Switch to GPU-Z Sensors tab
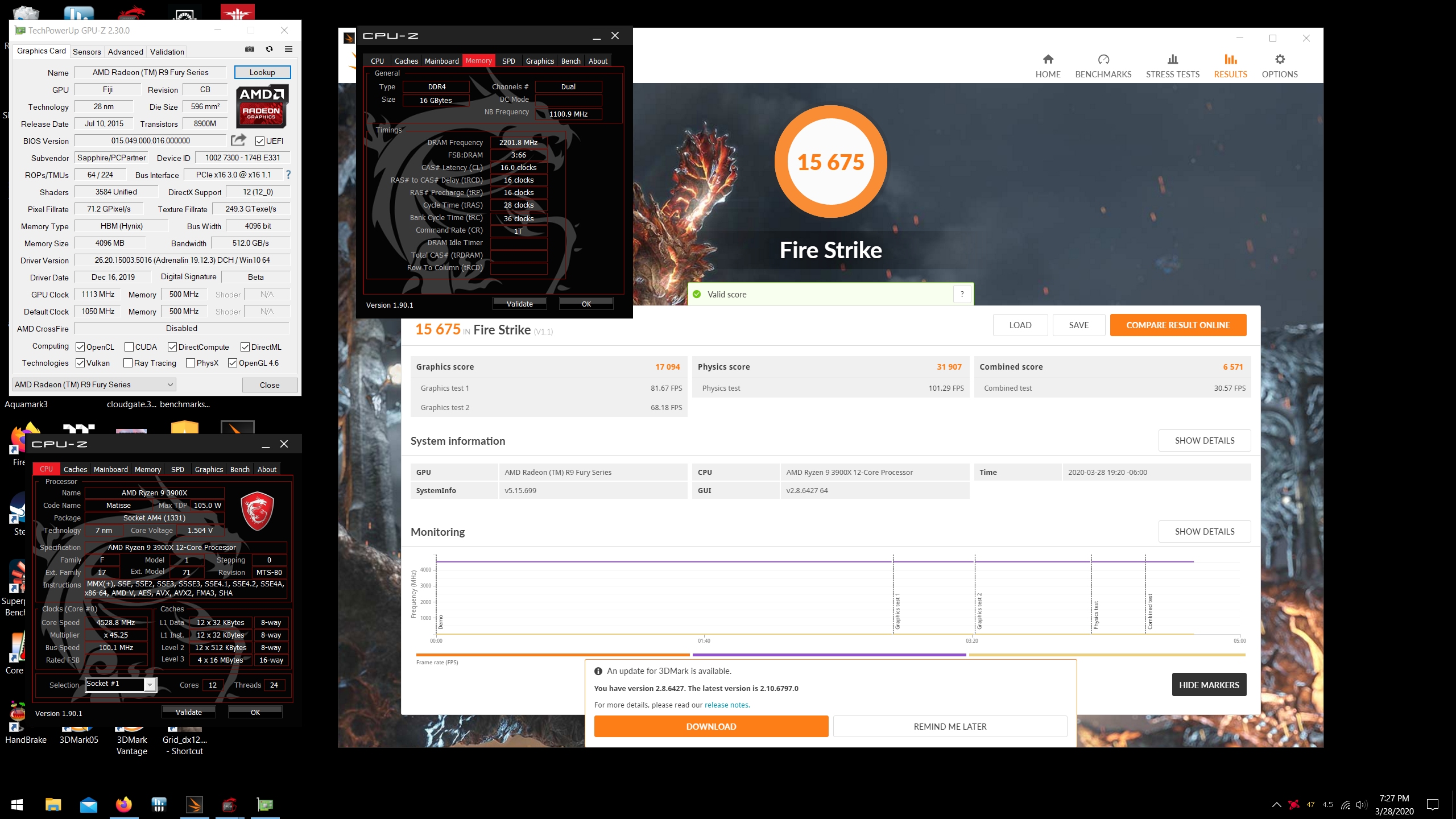The image size is (1456, 819). pos(86,52)
